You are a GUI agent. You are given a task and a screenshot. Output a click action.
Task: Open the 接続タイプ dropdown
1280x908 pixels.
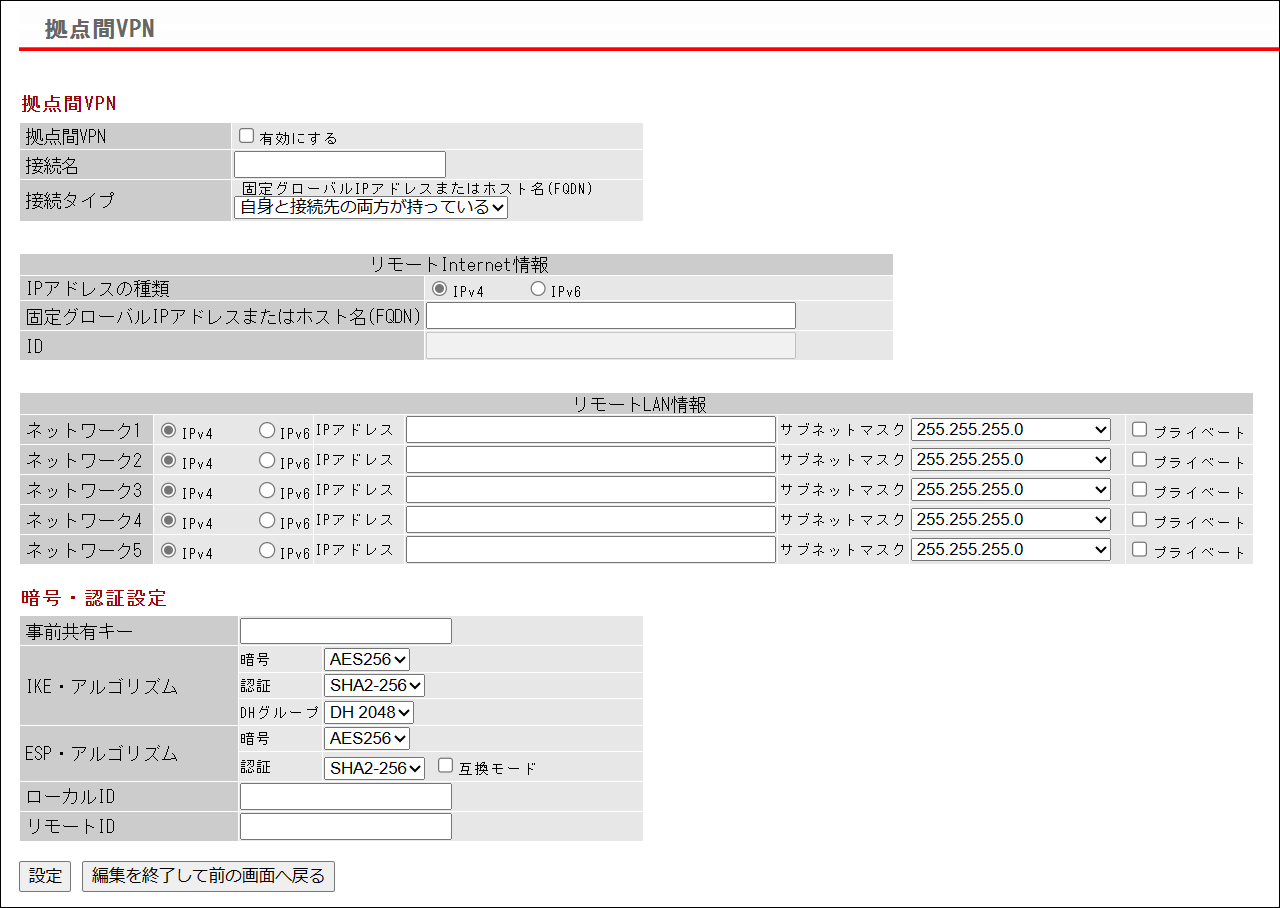tap(371, 207)
